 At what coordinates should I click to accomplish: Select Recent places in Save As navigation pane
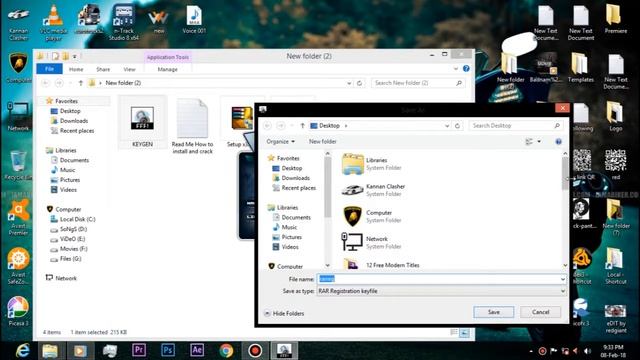(x=294, y=188)
